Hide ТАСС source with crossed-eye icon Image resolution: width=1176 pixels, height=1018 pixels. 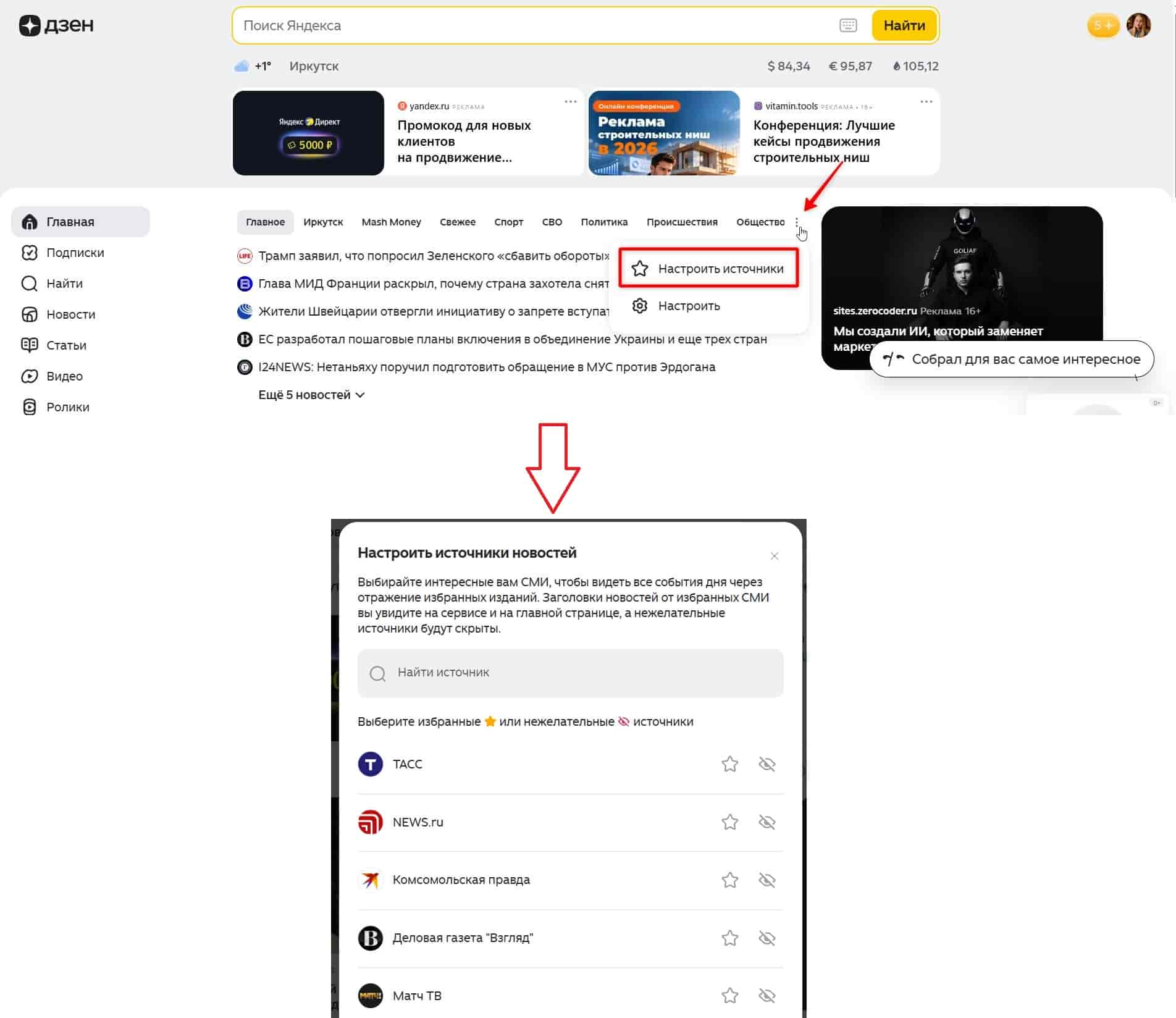click(766, 764)
